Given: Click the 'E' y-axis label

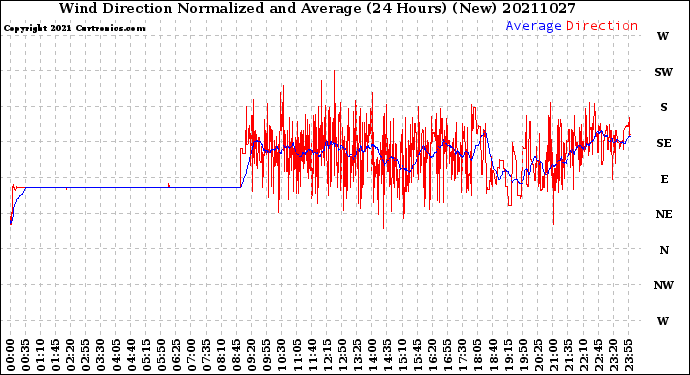Looking at the screenshot, I should point(664,179).
